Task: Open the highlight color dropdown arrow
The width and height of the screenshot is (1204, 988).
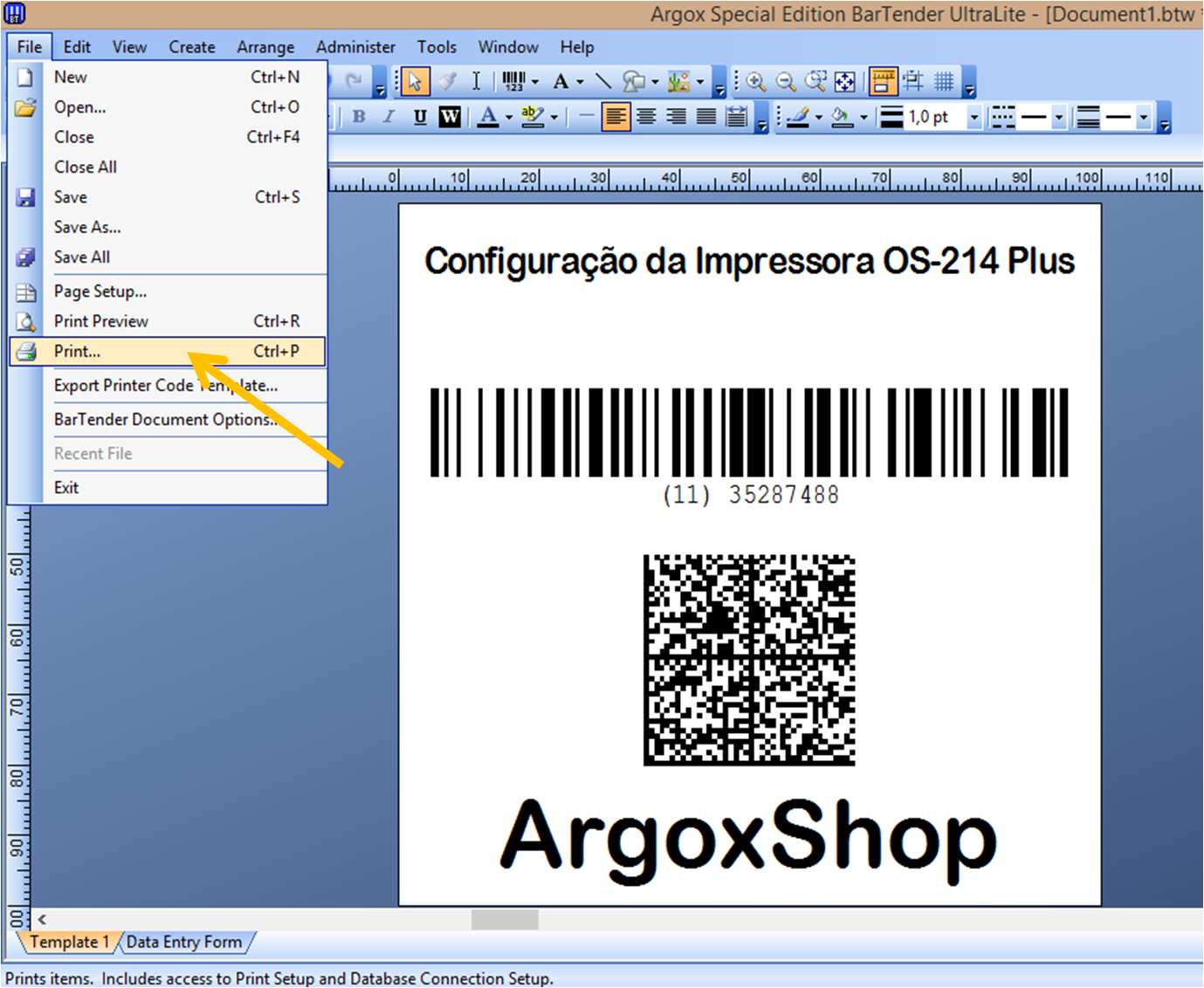Action: [x=554, y=118]
